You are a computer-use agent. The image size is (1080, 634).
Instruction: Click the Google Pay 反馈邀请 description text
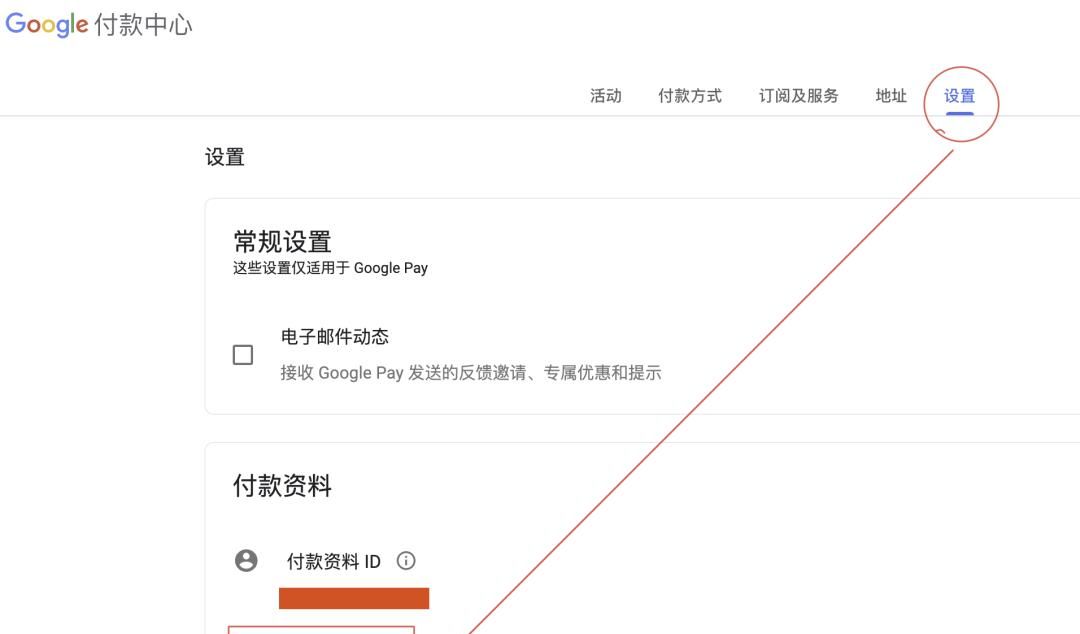click(x=470, y=373)
